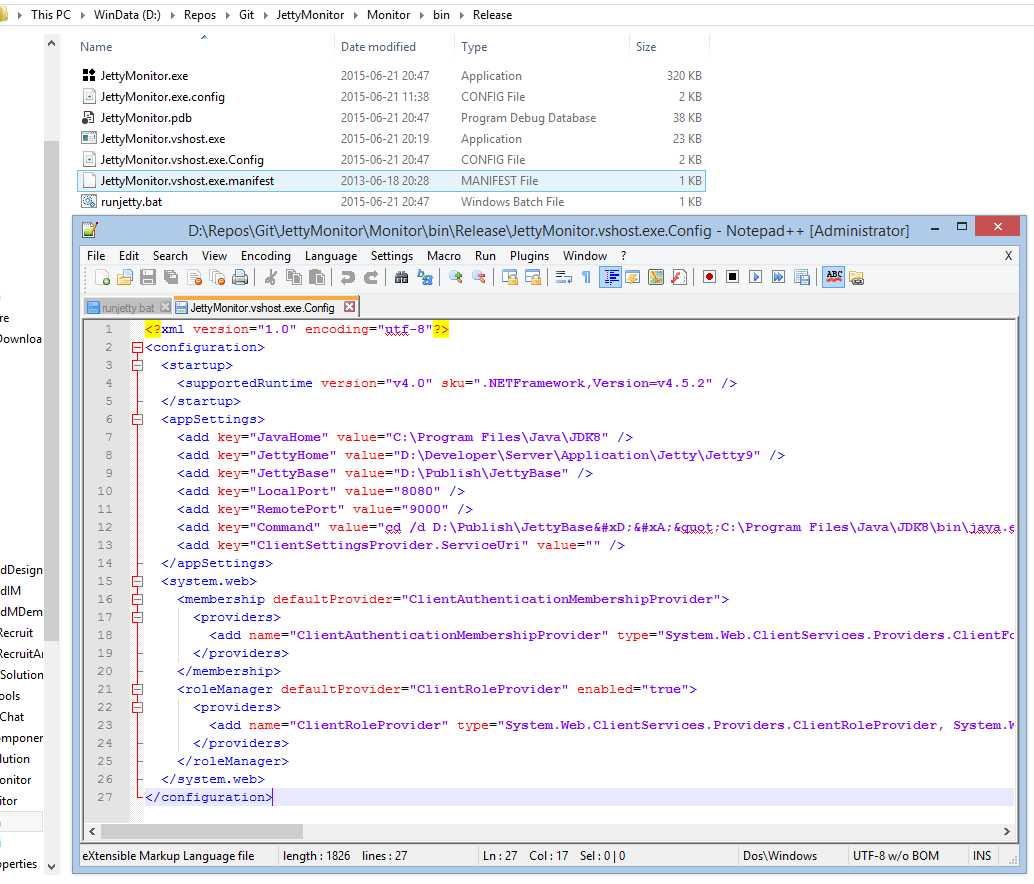
Task: Navigate to Repos in Explorer breadcrumb
Action: [200, 15]
